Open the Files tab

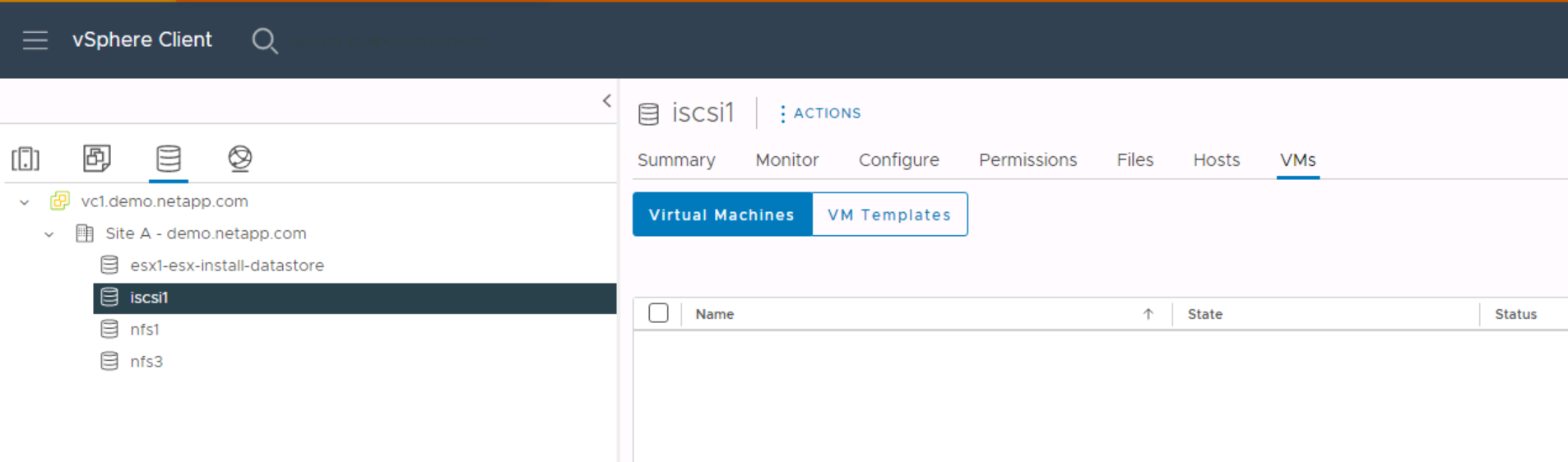coord(1134,160)
